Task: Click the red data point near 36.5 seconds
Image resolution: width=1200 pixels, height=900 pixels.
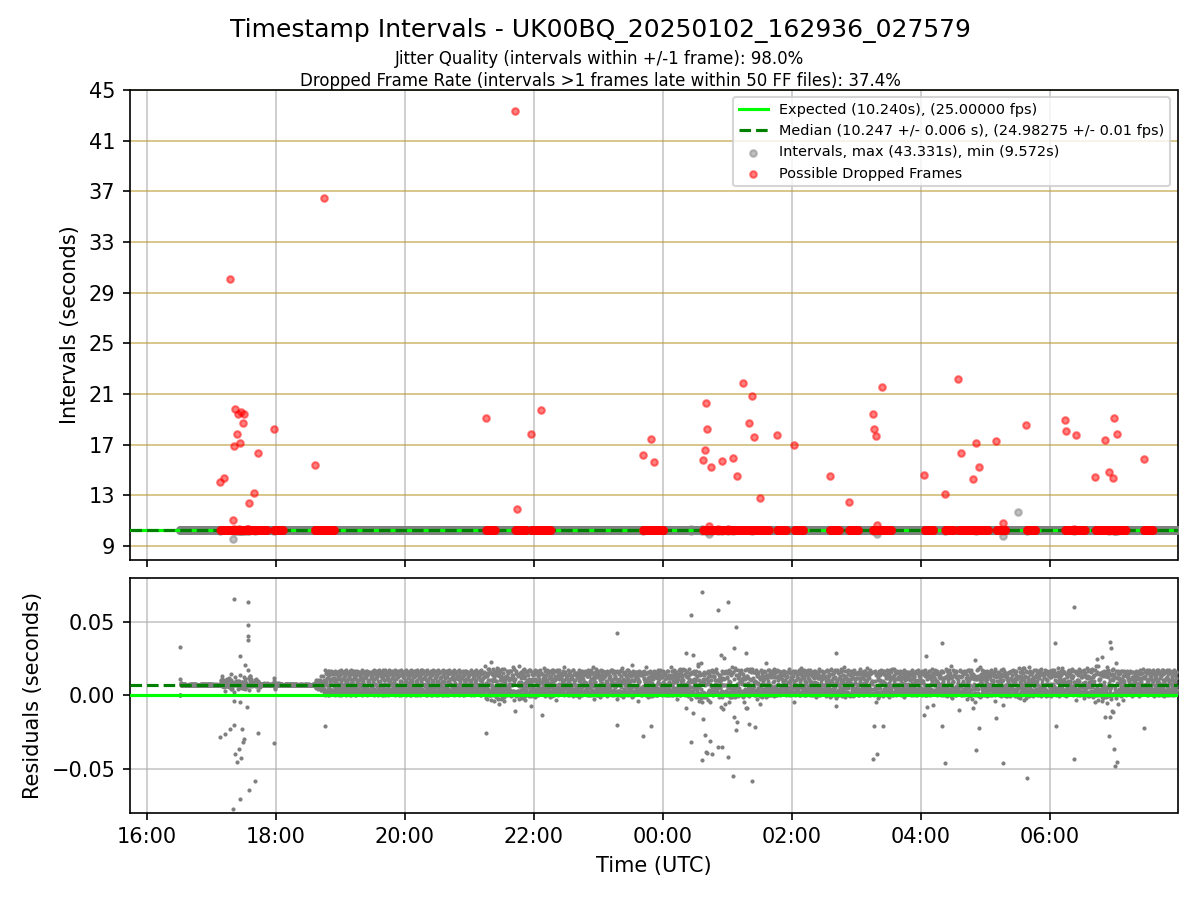Action: coord(324,198)
